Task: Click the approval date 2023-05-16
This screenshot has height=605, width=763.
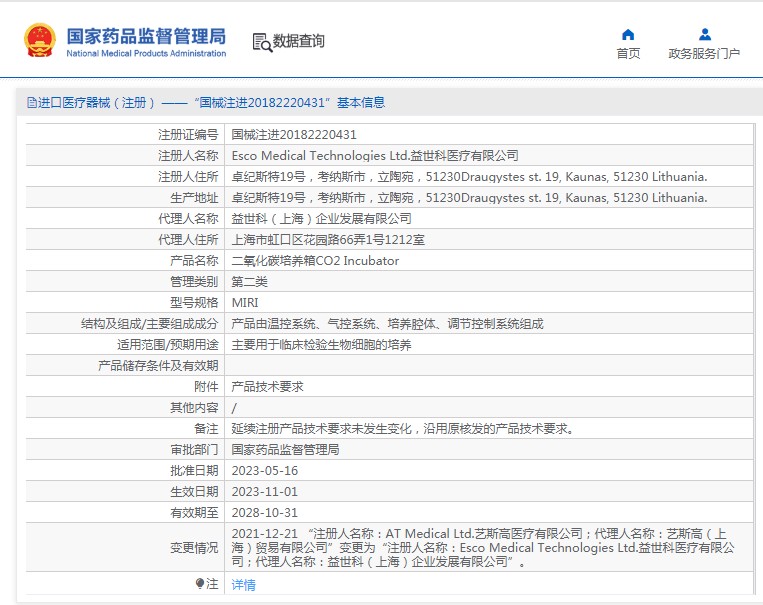Action: point(265,471)
